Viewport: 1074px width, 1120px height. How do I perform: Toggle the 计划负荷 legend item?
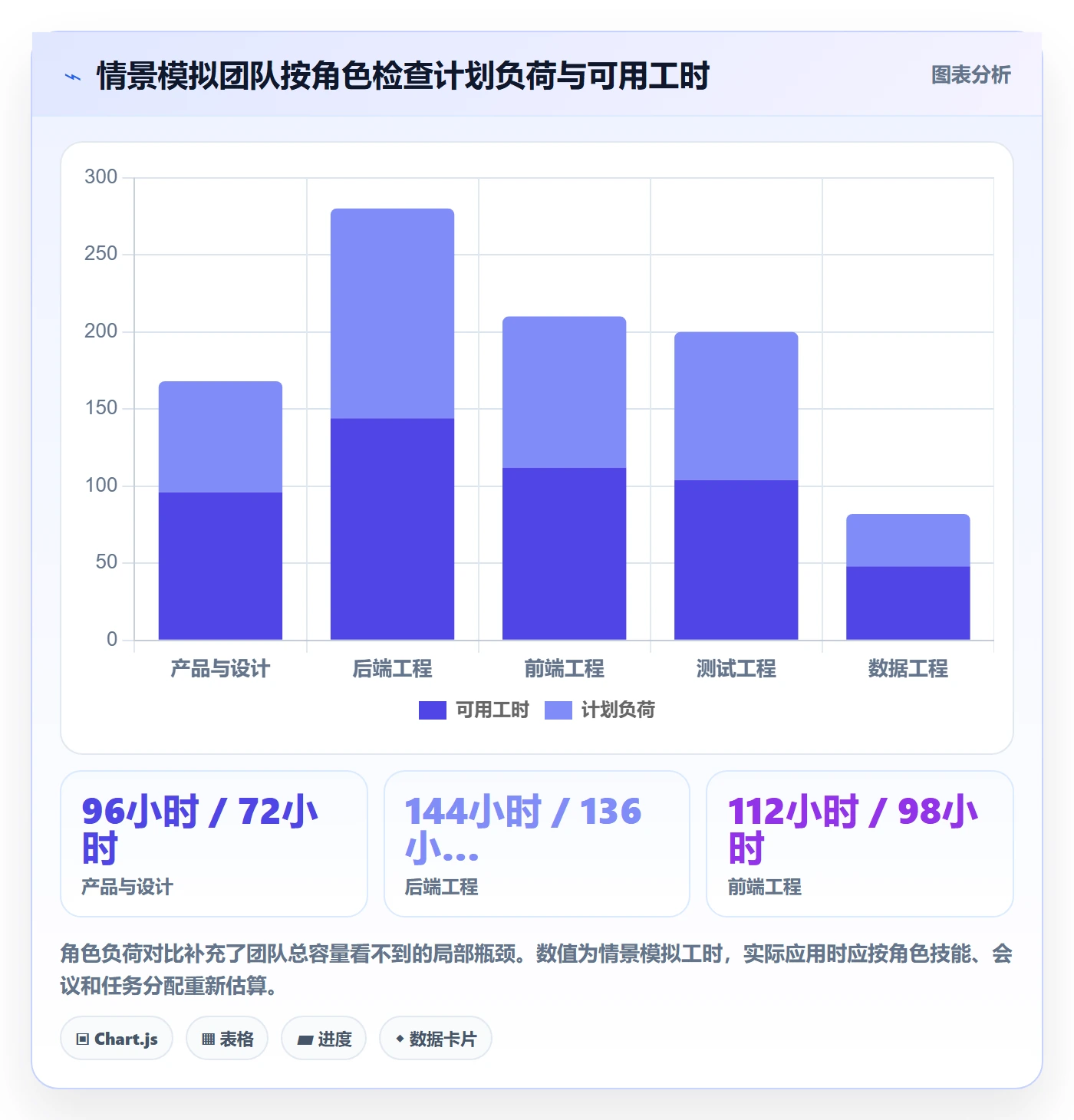600,710
